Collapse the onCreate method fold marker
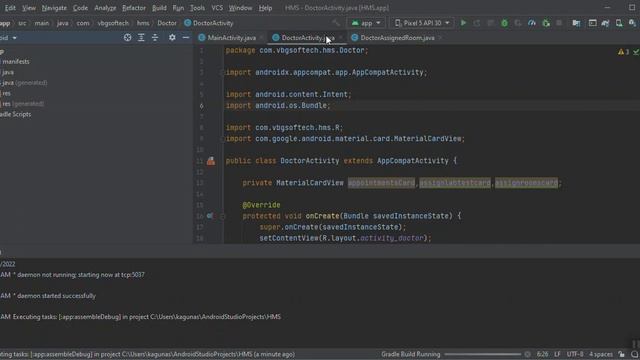Viewport: 640px width, 360px height. pos(222,216)
